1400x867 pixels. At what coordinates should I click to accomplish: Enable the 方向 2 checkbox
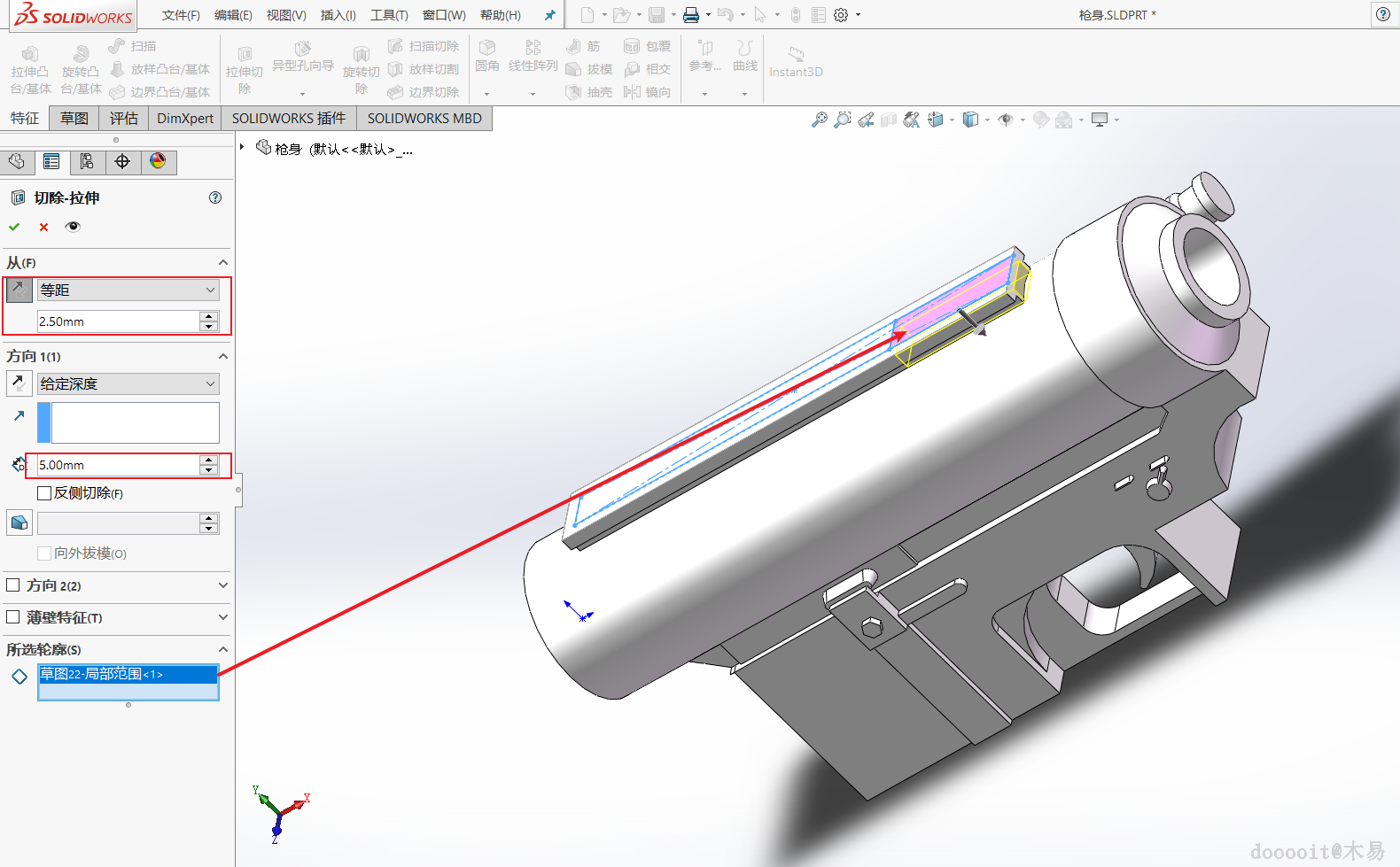tap(13, 585)
